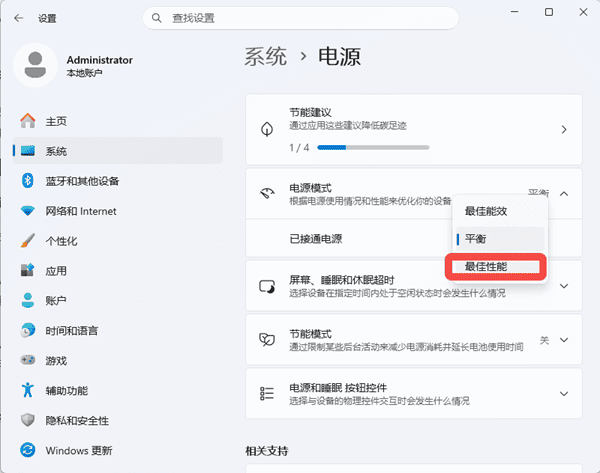Click the Windows 更新 sync icon
Image resolution: width=600 pixels, height=473 pixels.
tap(28, 450)
